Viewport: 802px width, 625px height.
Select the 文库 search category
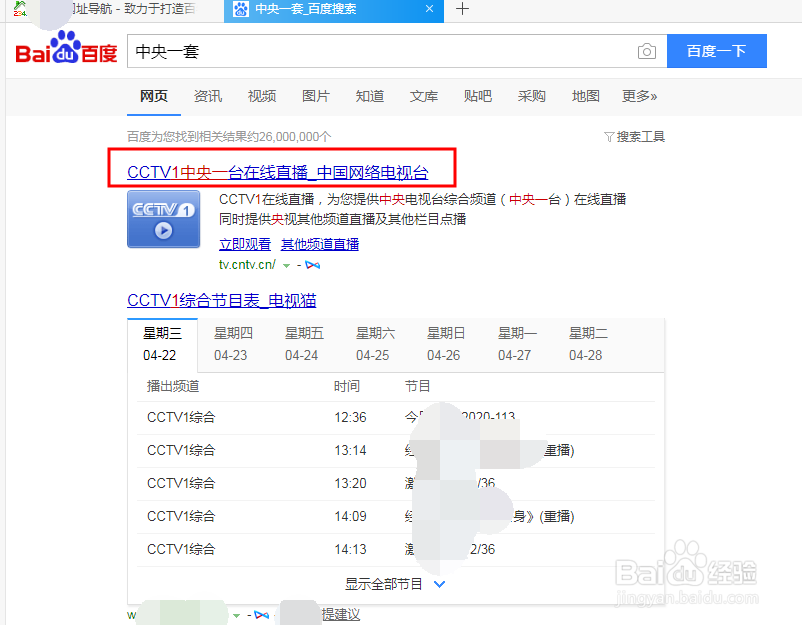coord(424,96)
